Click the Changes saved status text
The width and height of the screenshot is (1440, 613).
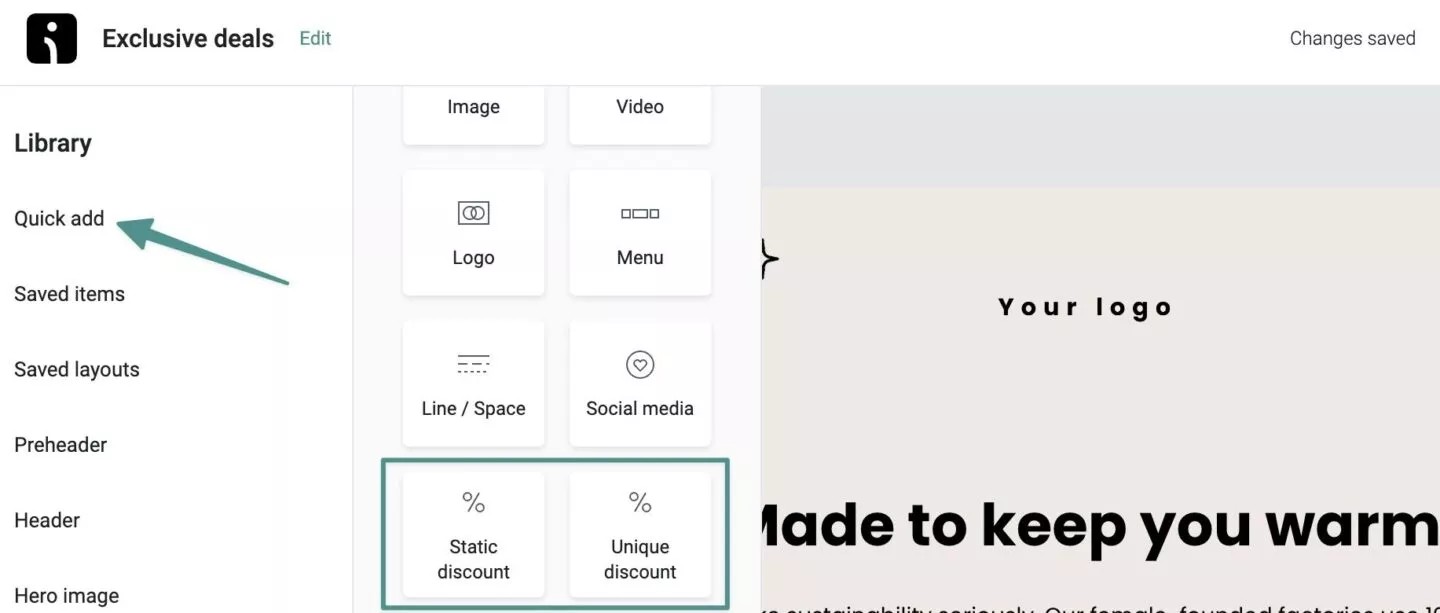[1352, 38]
